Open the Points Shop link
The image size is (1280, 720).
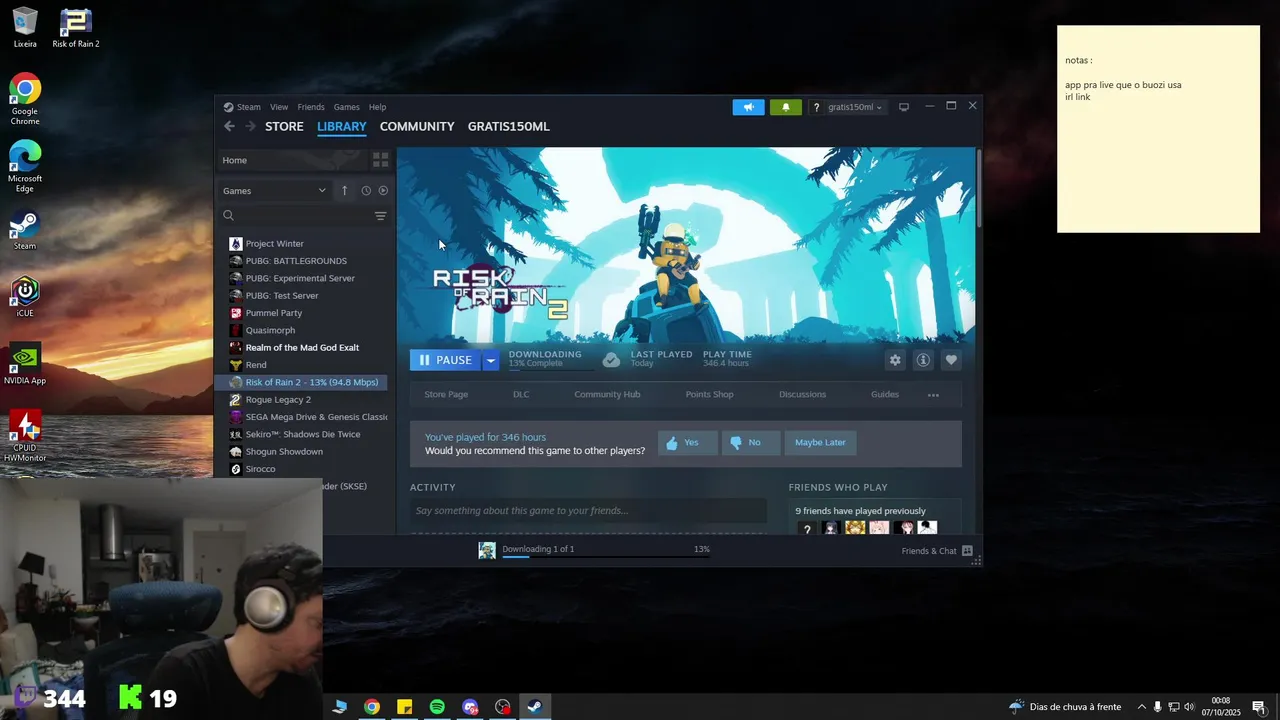pos(709,395)
